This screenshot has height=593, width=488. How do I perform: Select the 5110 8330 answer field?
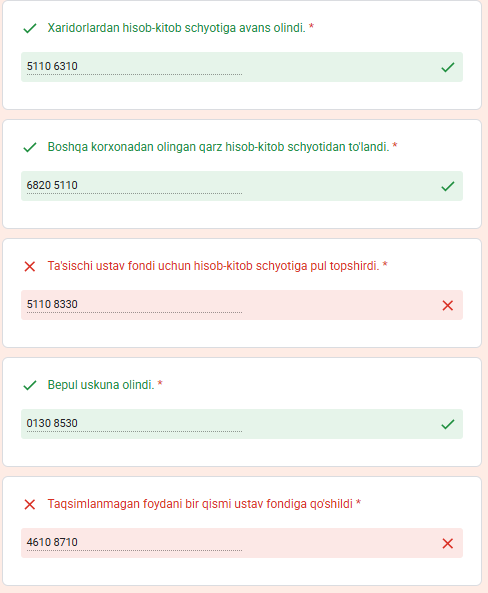click(242, 305)
